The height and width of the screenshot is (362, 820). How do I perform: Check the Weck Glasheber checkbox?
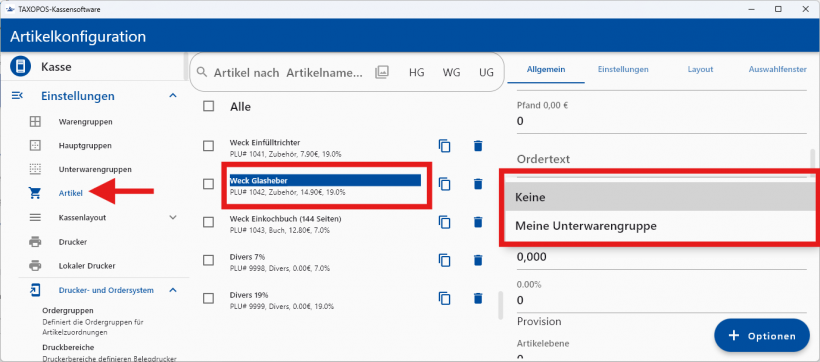point(209,184)
